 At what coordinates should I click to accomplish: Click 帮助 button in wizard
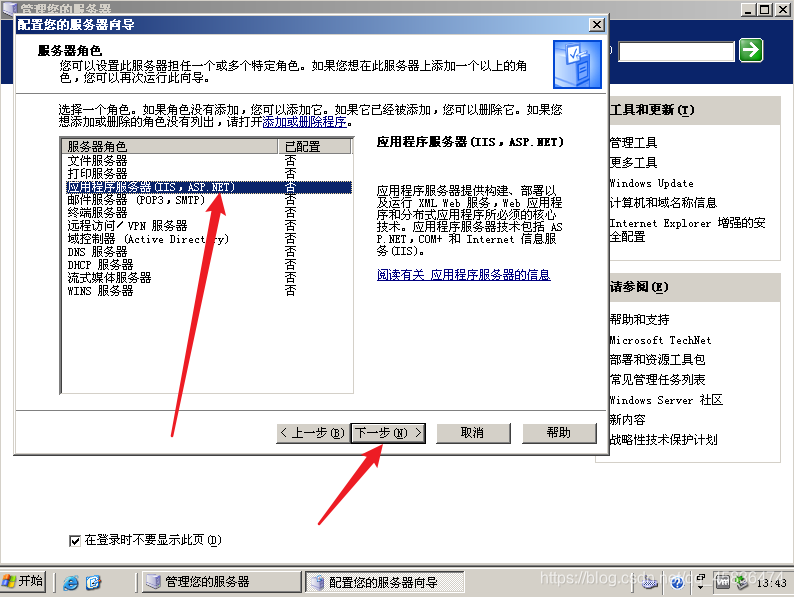(x=559, y=433)
